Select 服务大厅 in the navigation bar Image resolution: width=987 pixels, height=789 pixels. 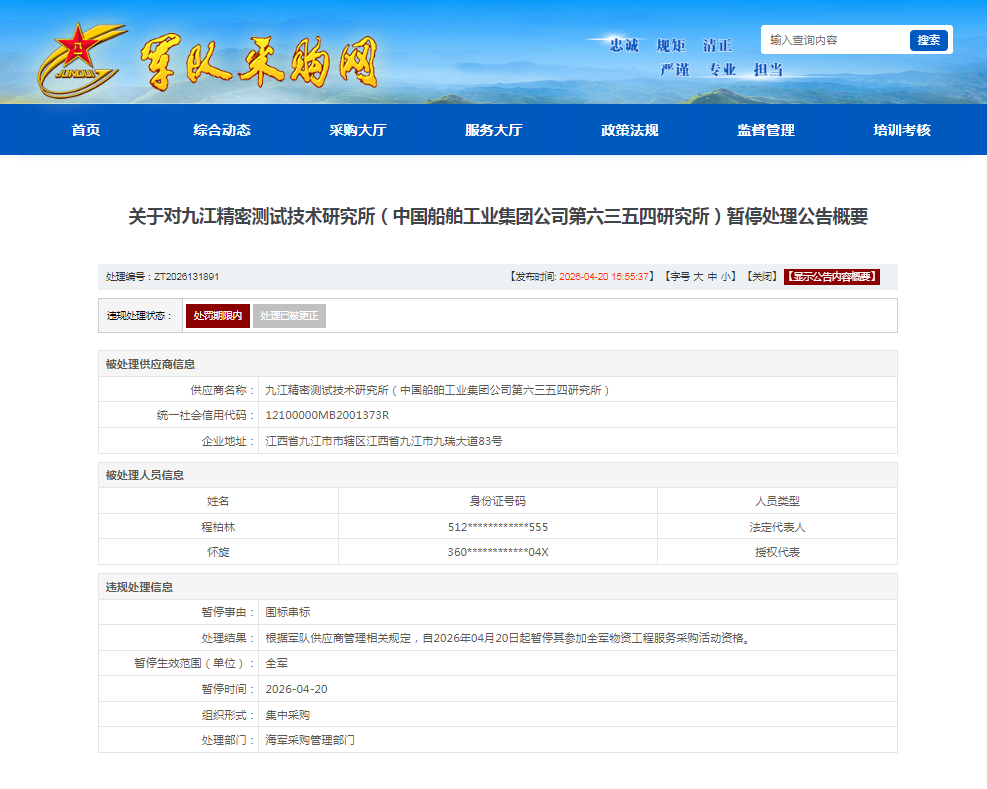[x=494, y=130]
